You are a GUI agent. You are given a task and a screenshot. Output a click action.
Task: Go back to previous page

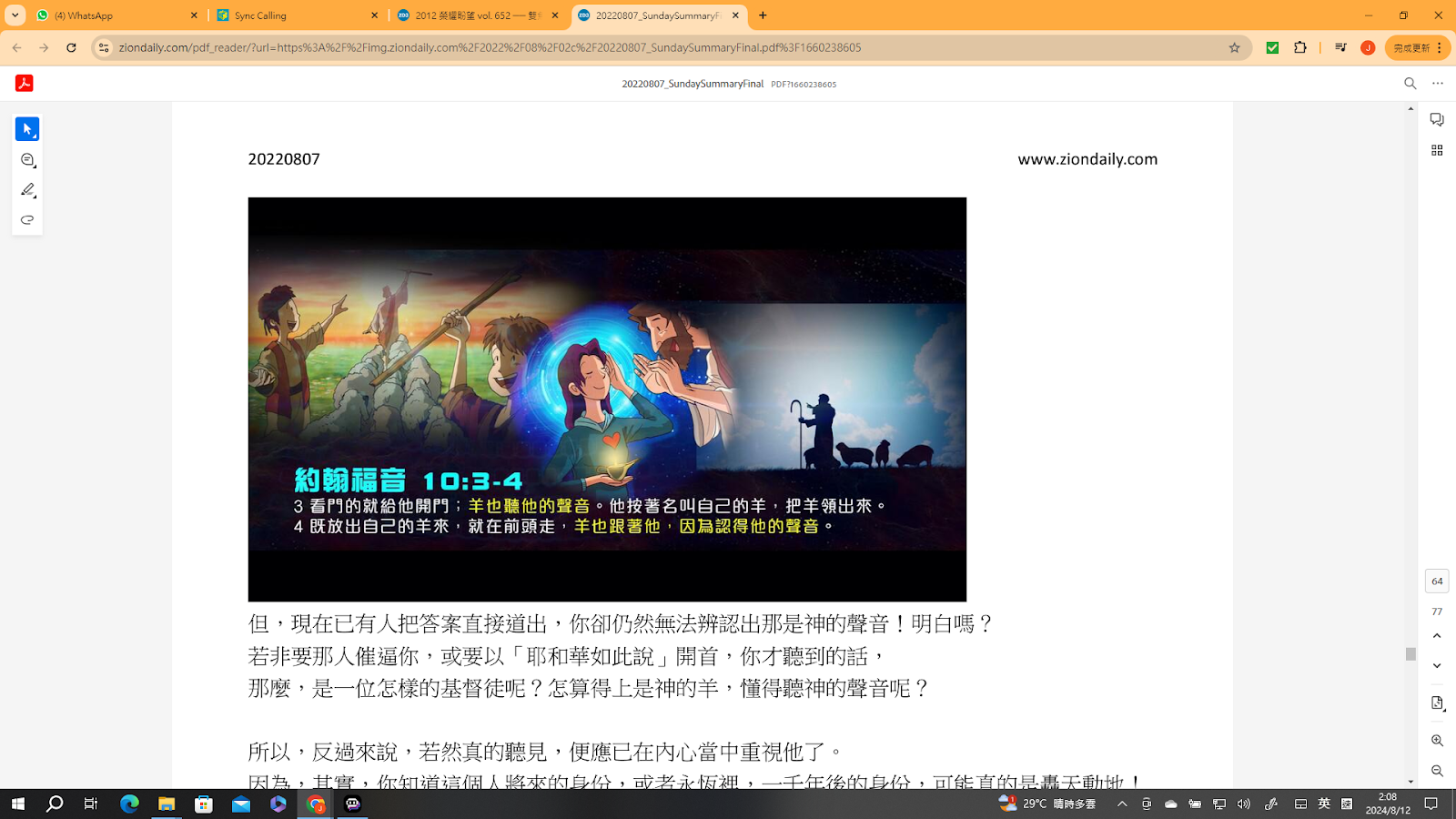17,47
